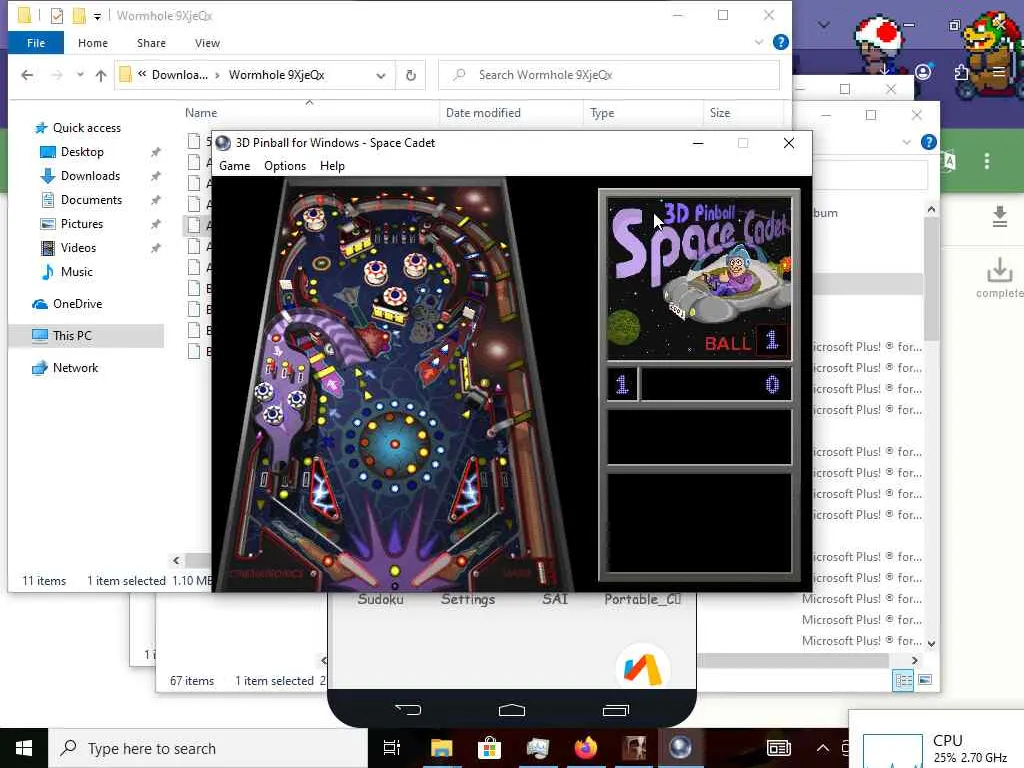This screenshot has height=768, width=1024.
Task: Open Videos in the navigation pane
Action: click(78, 248)
